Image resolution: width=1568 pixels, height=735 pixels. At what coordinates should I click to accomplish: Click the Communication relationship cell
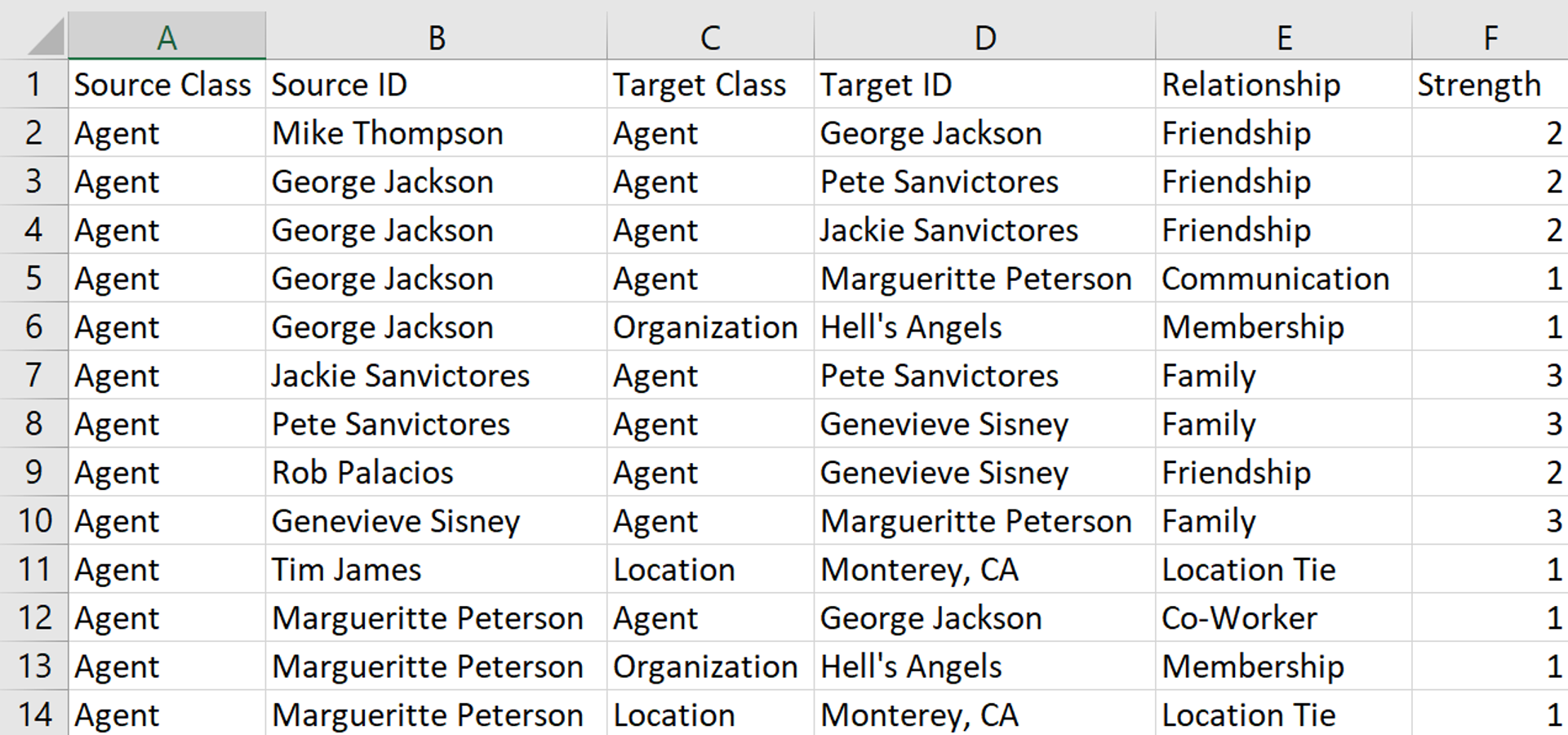point(1275,278)
